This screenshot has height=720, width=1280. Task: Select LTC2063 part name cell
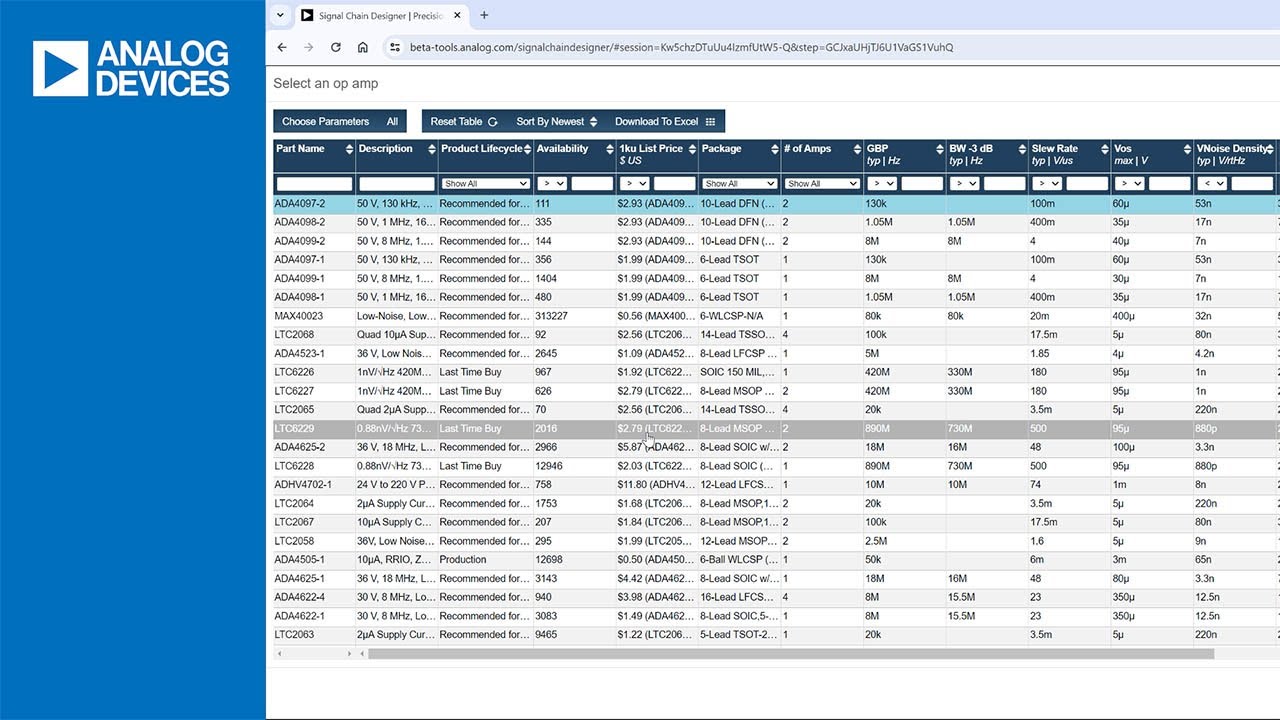click(314, 635)
